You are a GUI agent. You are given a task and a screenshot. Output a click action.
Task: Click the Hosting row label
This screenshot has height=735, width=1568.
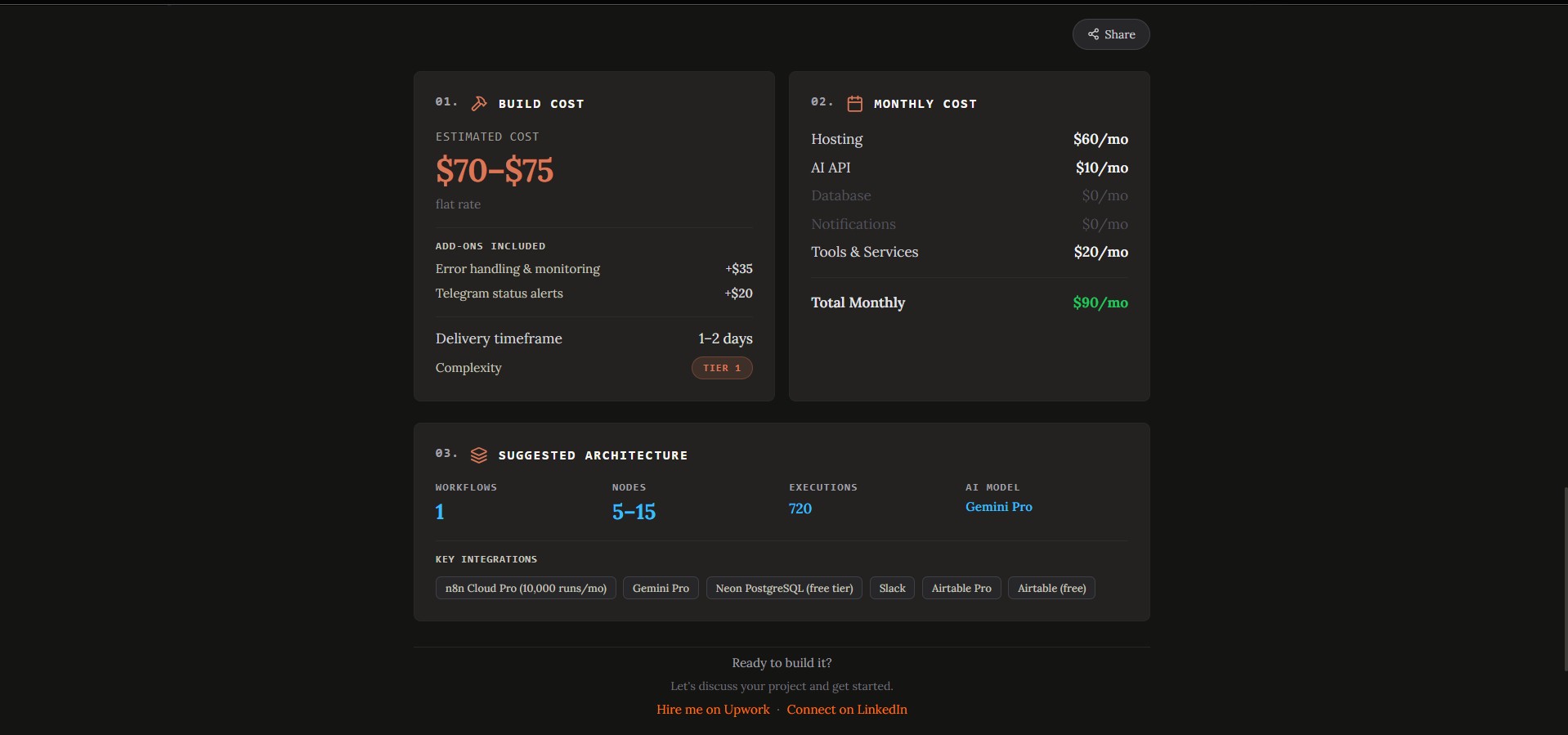836,139
